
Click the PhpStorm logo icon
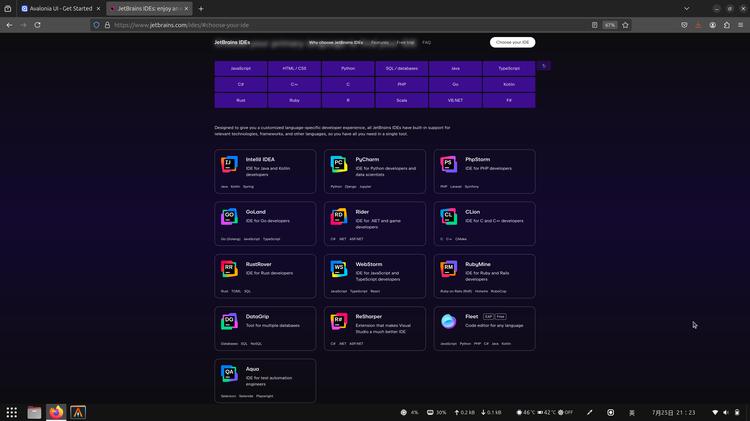click(x=448, y=164)
